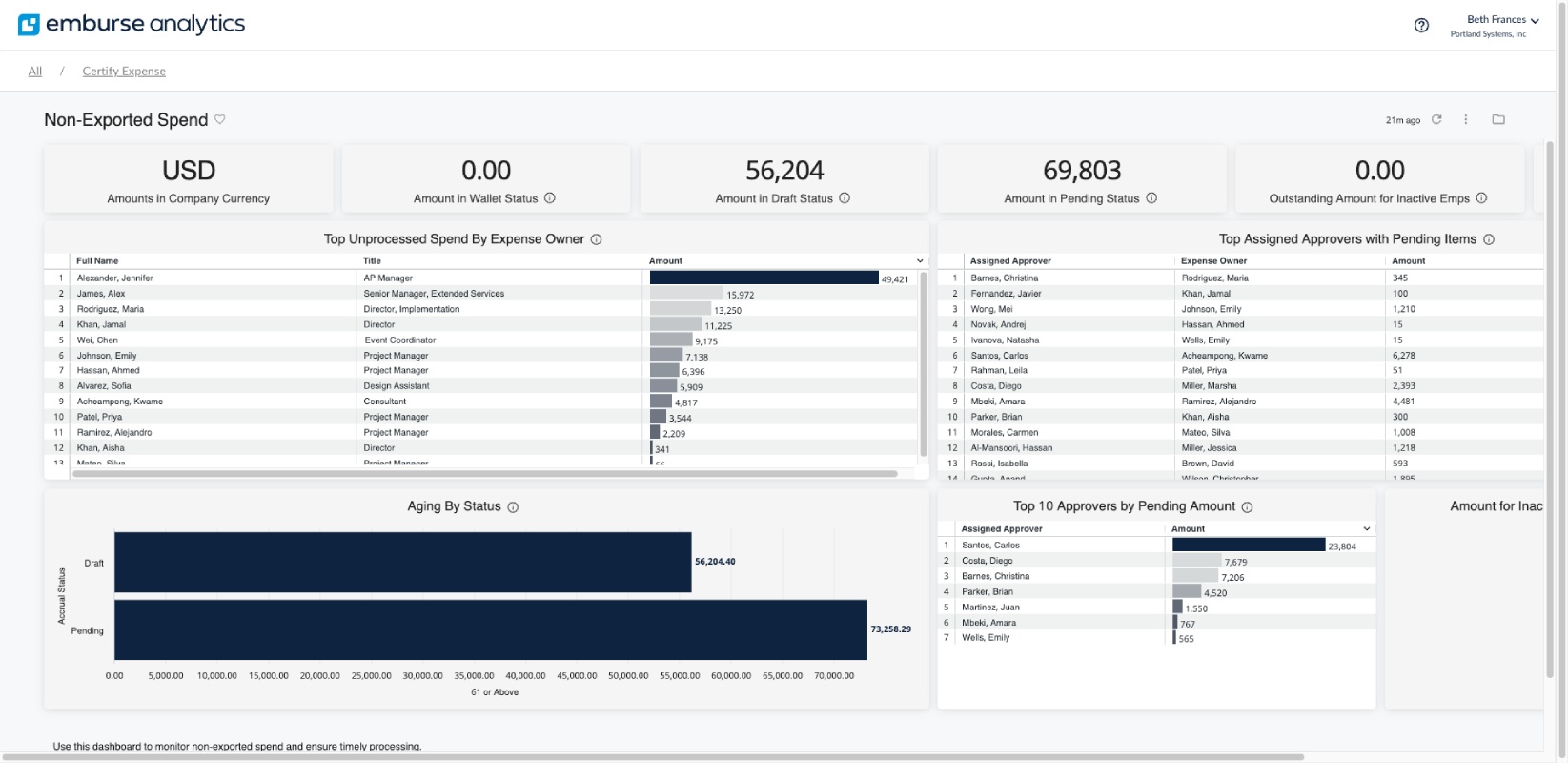Open the dashboard three-dot options menu

[x=1466, y=119]
